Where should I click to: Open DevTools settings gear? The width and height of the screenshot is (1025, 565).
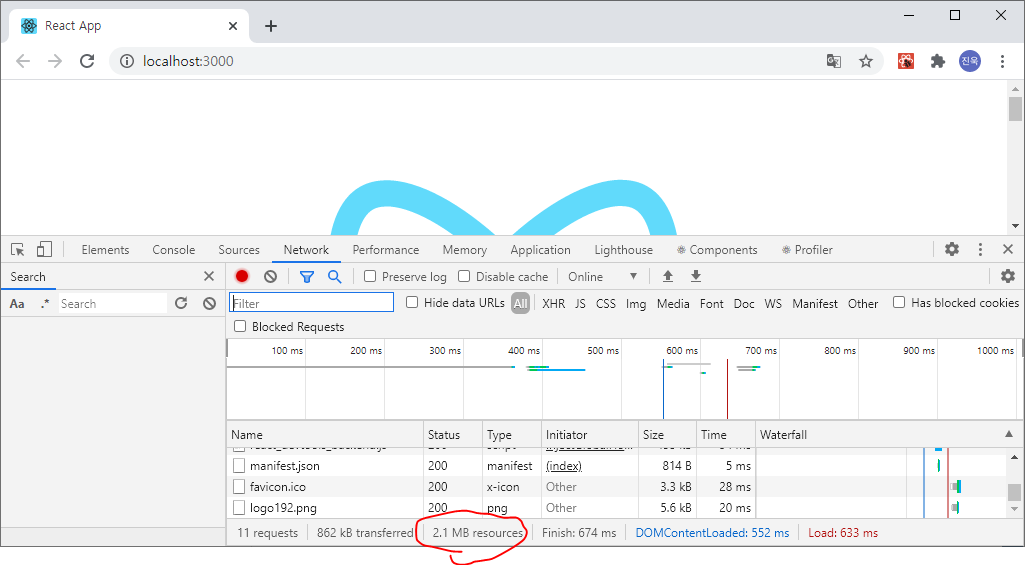click(952, 249)
